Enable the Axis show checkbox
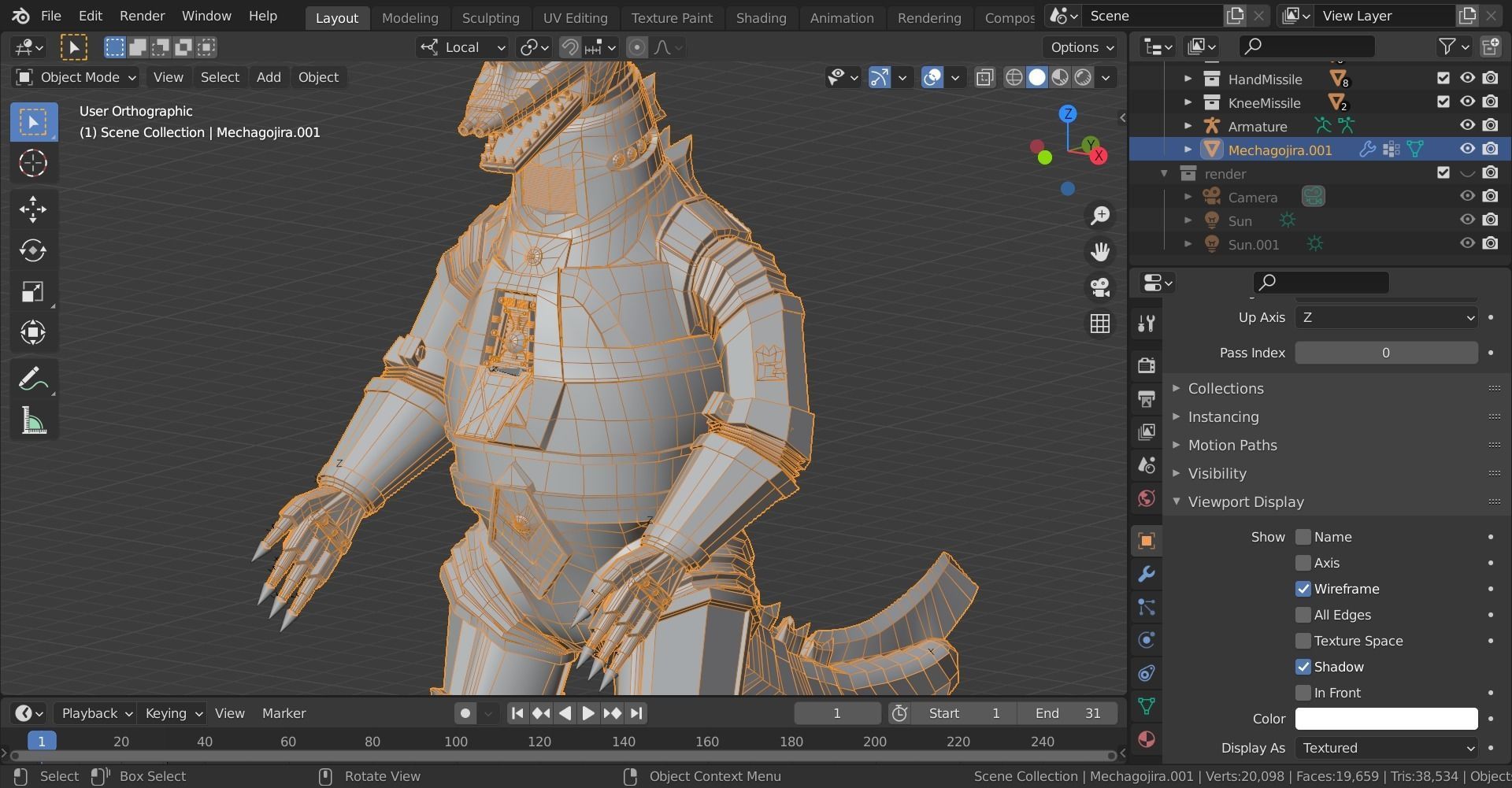The image size is (1512, 788). coord(1303,563)
